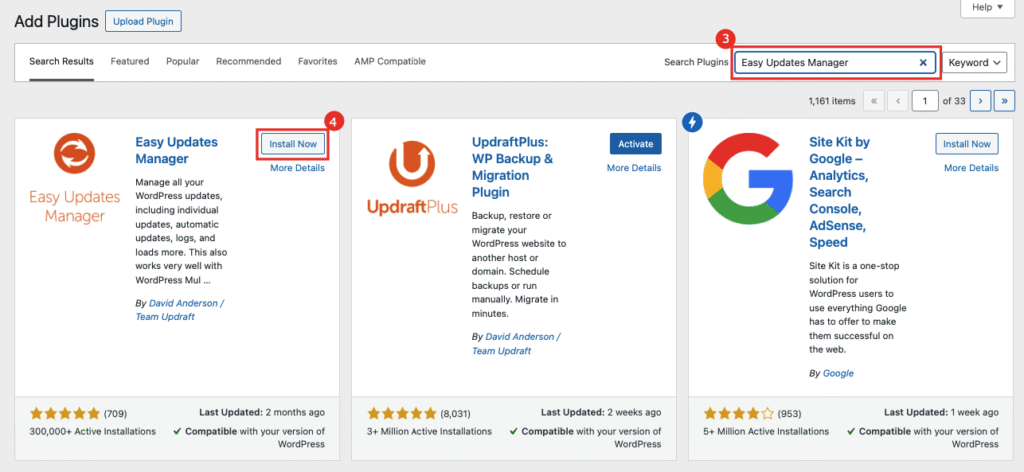Click the 3+ Million Active Installations text

pos(429,432)
